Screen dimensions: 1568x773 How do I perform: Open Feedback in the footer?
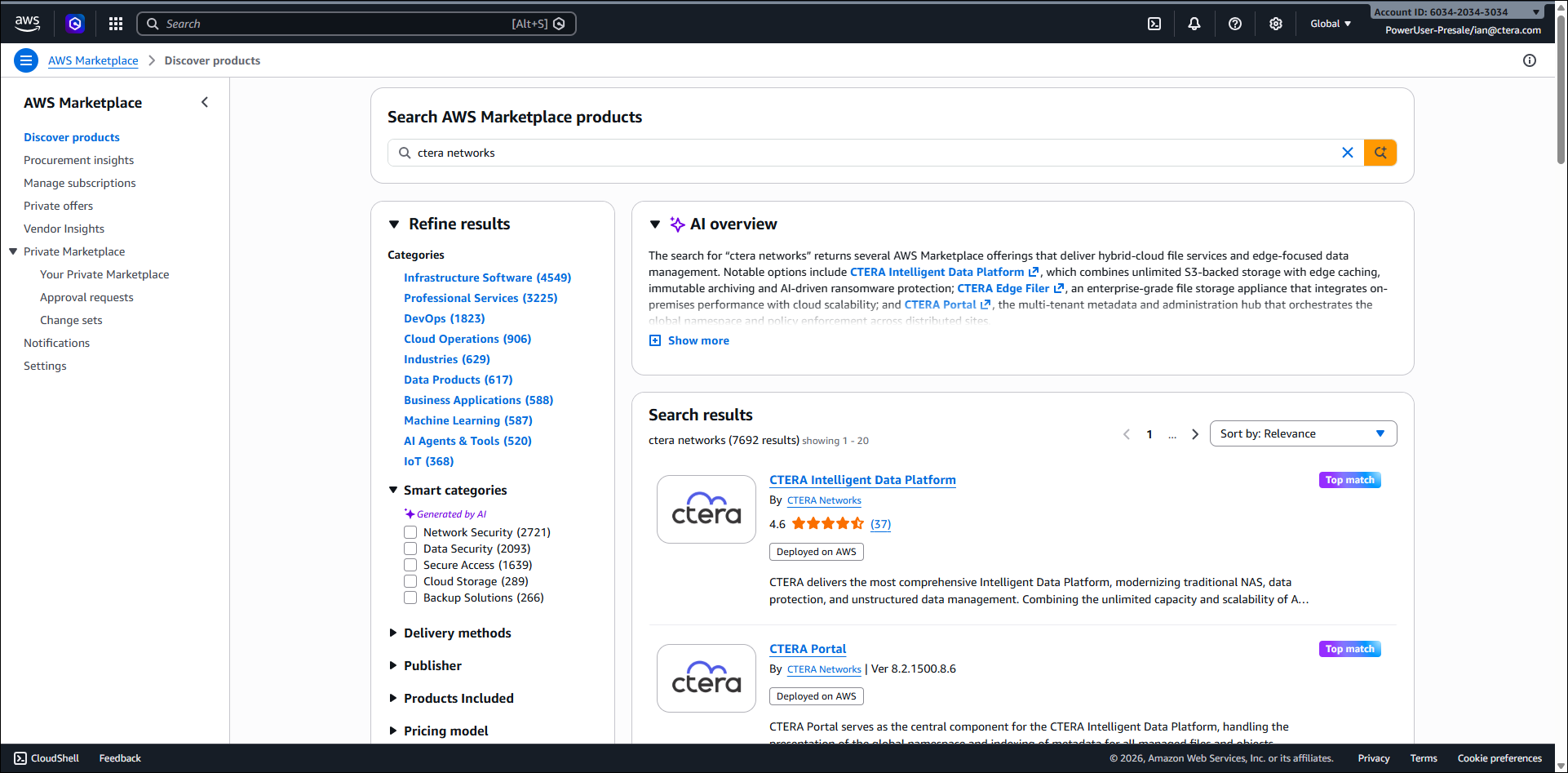(120, 758)
